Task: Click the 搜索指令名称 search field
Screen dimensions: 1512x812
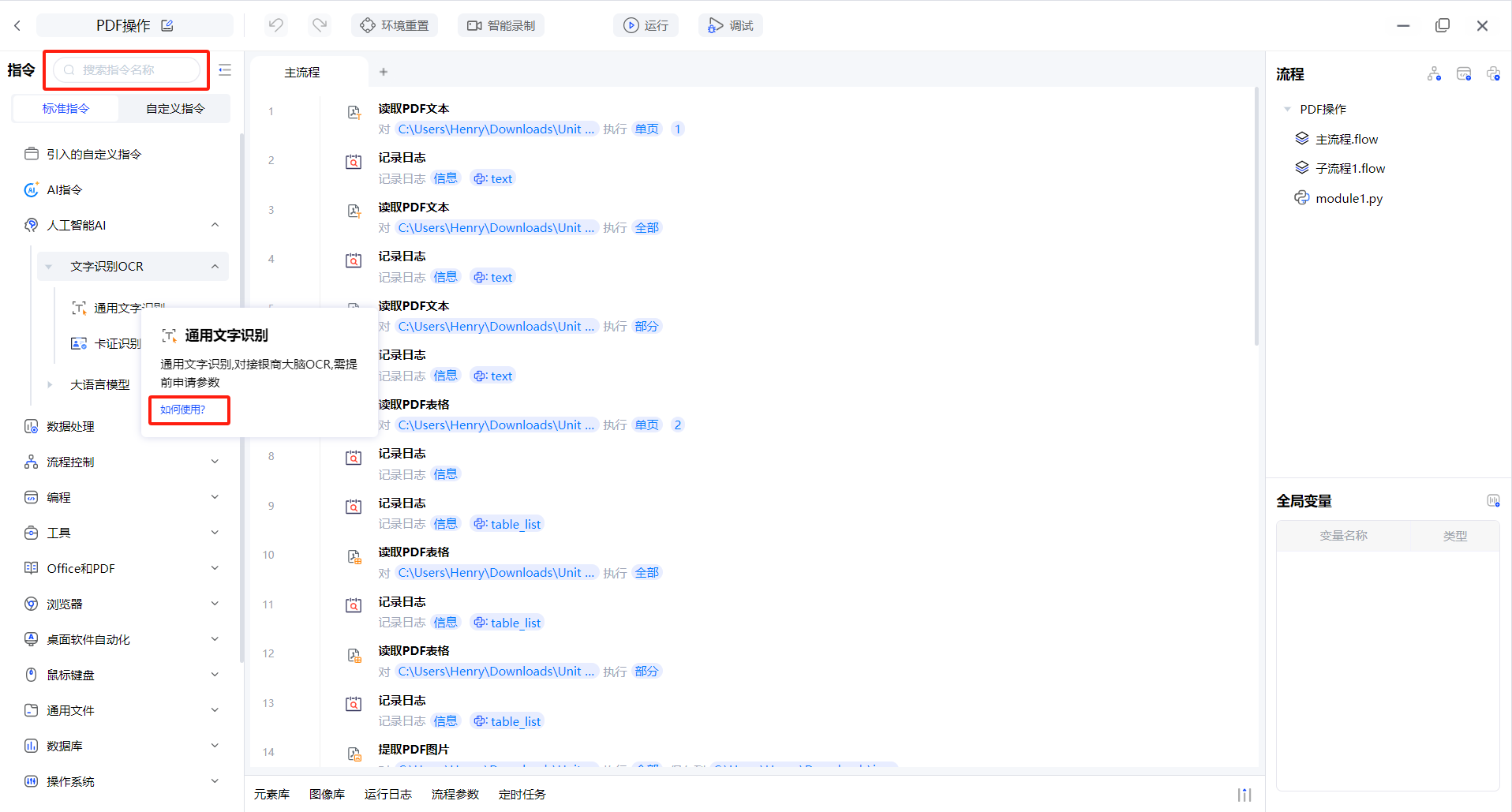Action: click(126, 70)
